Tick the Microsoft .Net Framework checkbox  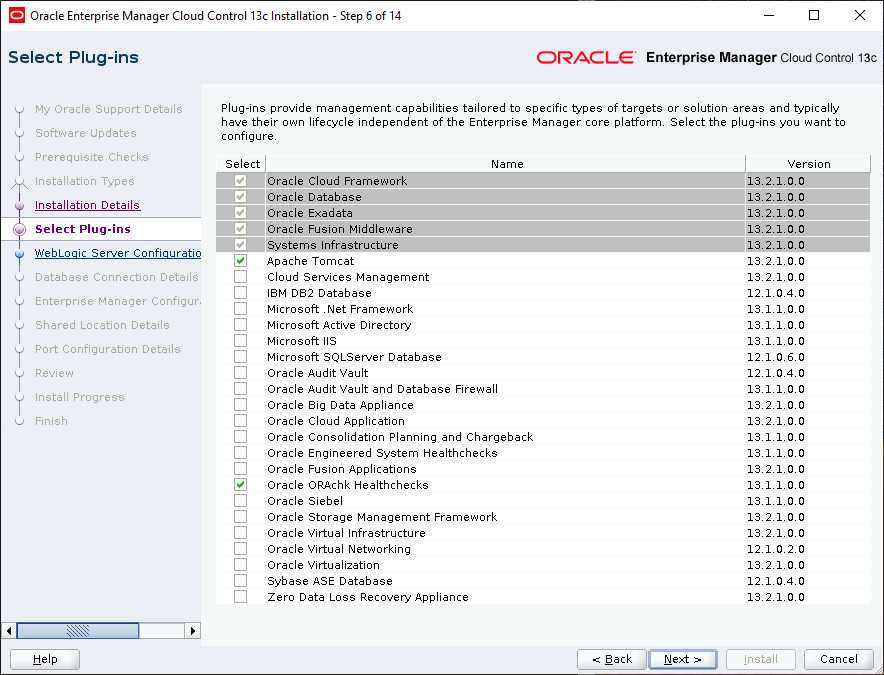[241, 308]
